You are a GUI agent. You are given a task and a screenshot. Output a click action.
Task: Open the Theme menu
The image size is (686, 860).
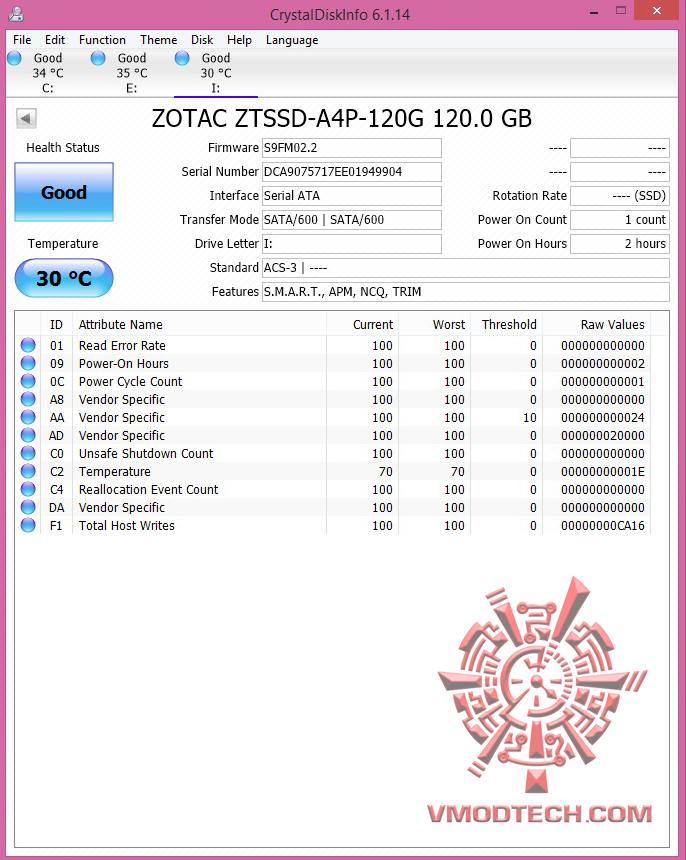tap(158, 40)
